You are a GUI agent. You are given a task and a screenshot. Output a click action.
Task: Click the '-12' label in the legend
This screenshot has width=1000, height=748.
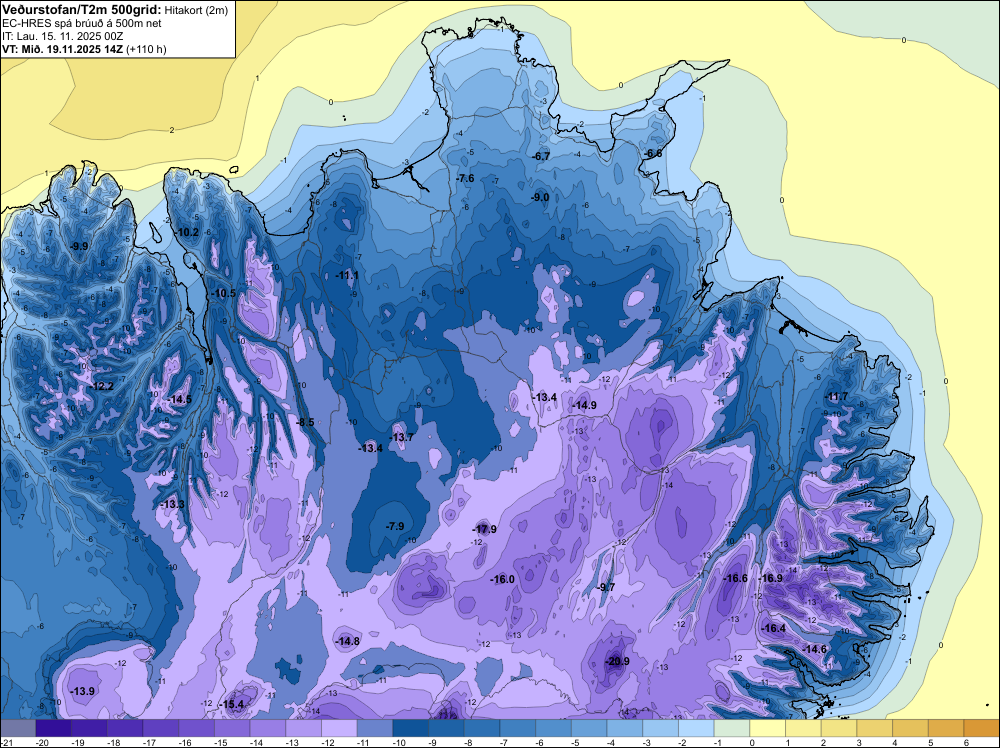[328, 742]
